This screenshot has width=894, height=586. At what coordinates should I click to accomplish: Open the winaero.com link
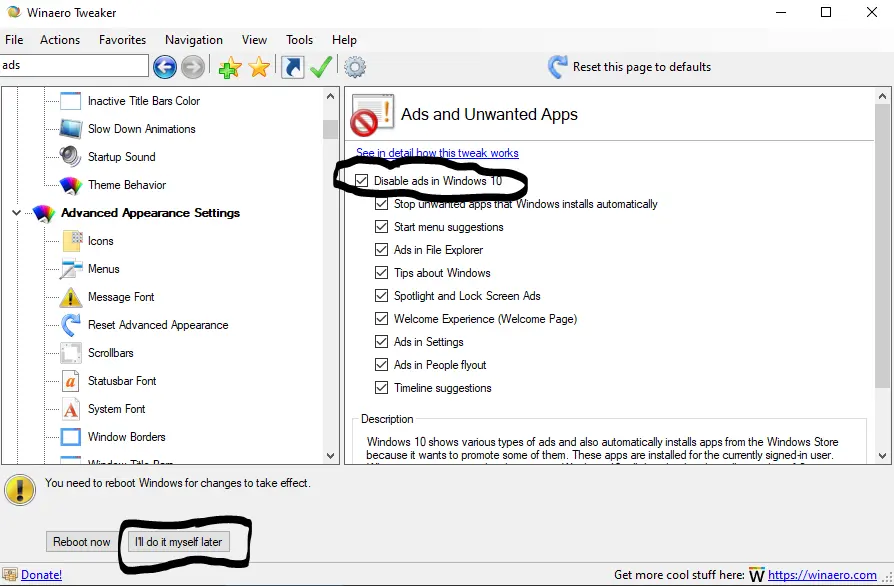point(822,575)
